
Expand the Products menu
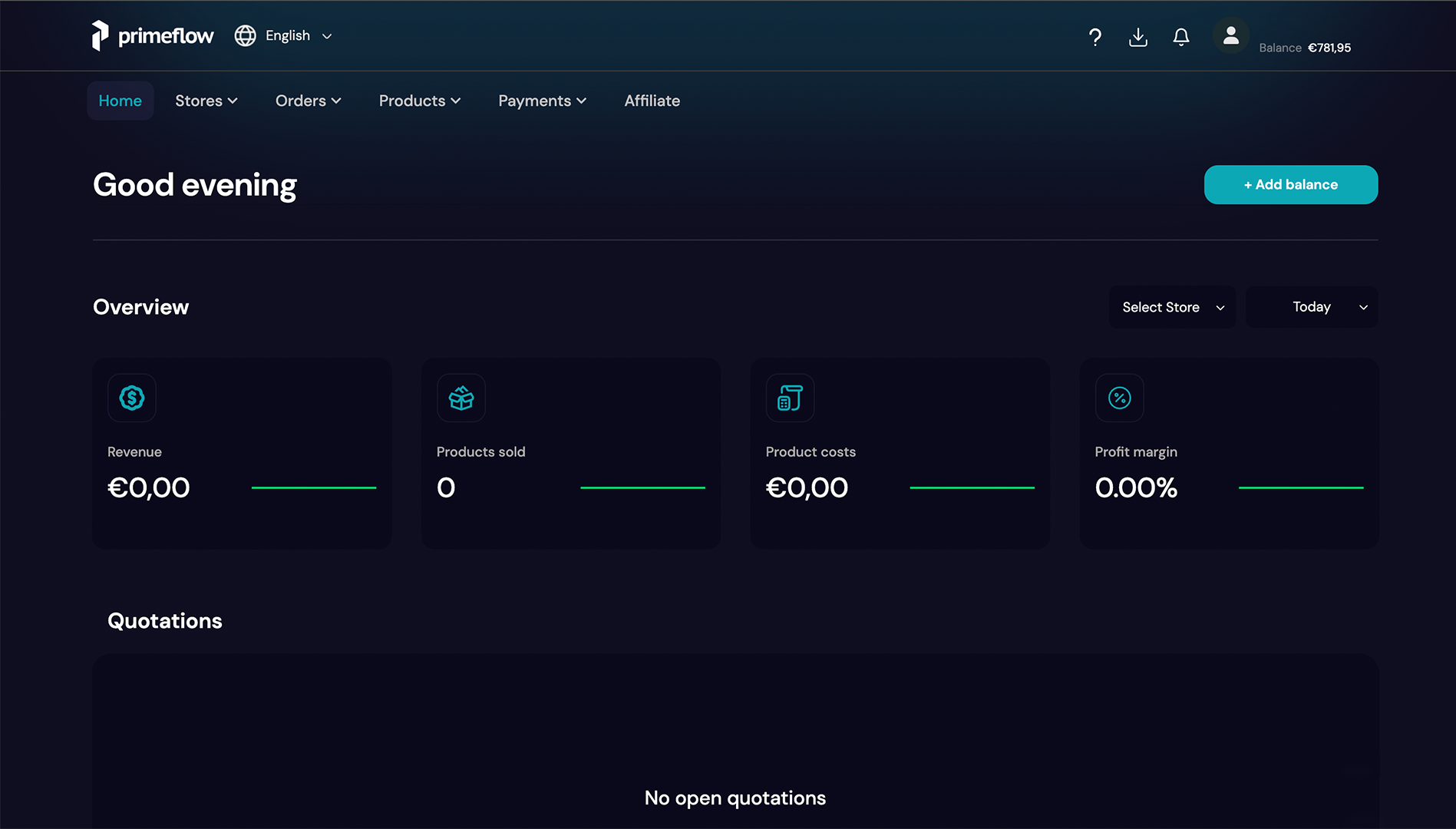point(420,101)
